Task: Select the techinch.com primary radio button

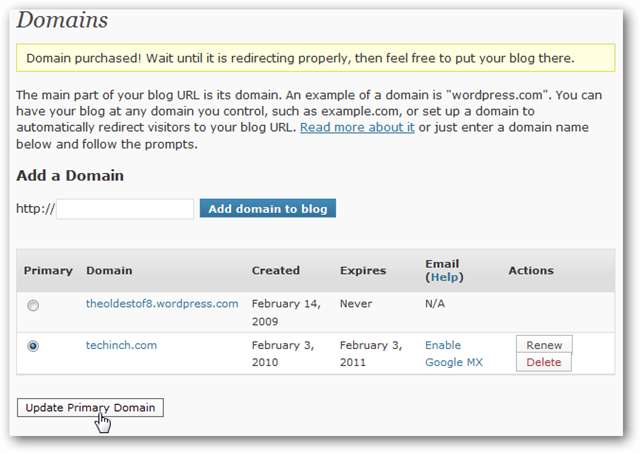Action: coord(34,346)
